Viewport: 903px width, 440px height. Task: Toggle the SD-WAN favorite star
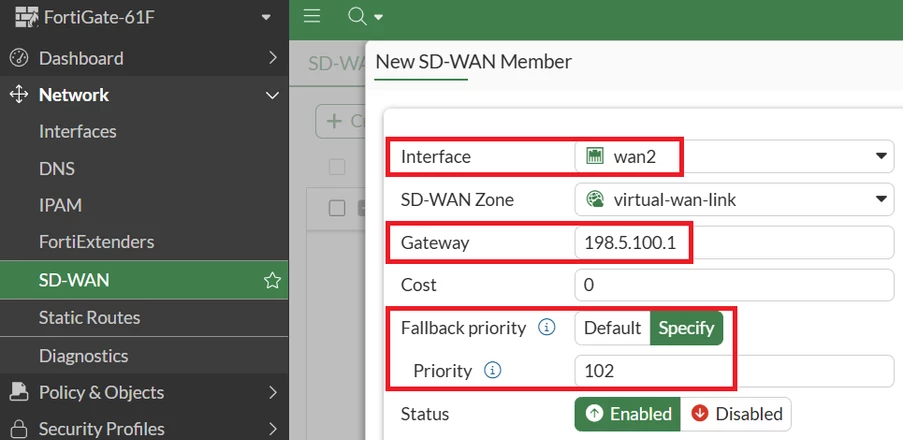272,280
